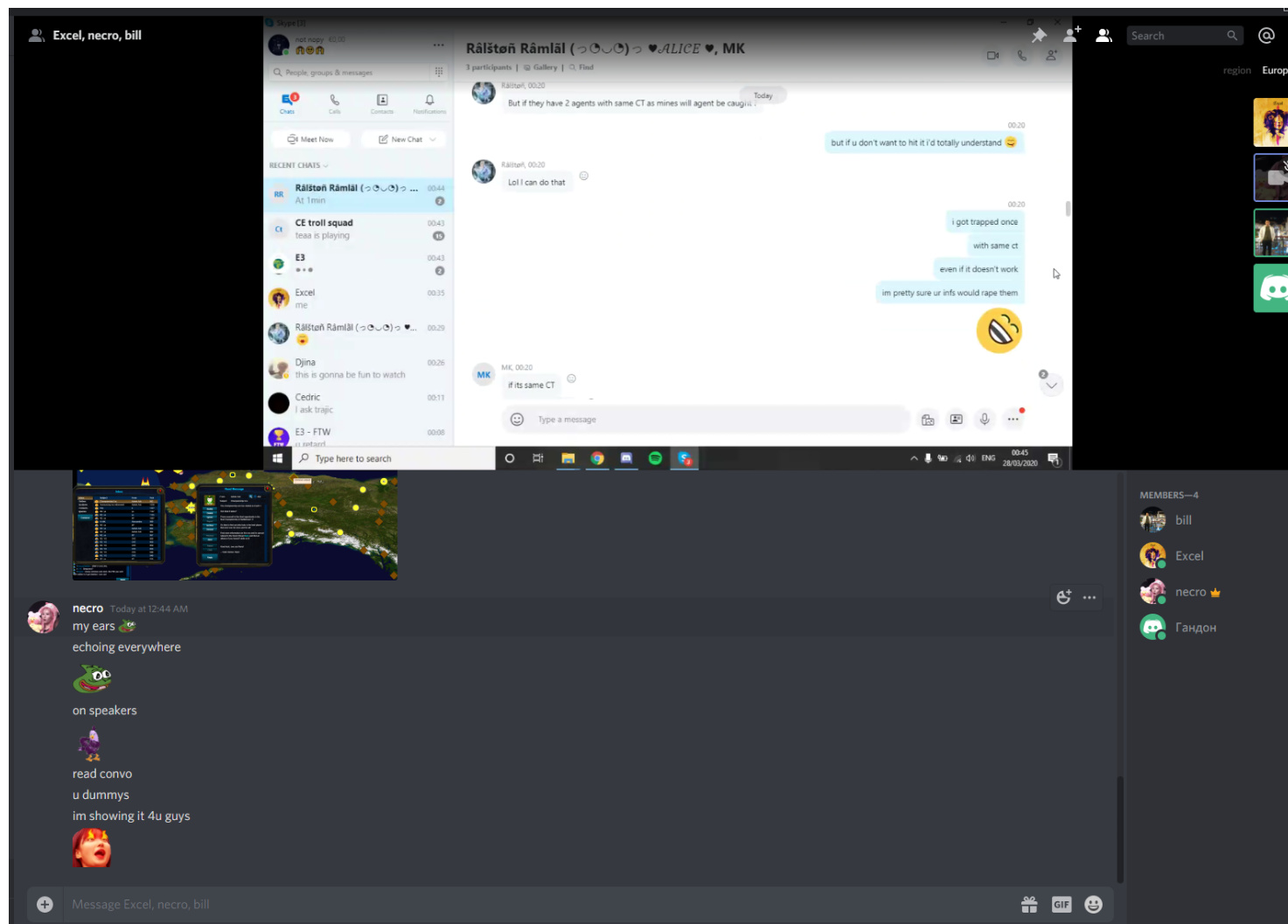Open Windows action center notifications

1054,459
